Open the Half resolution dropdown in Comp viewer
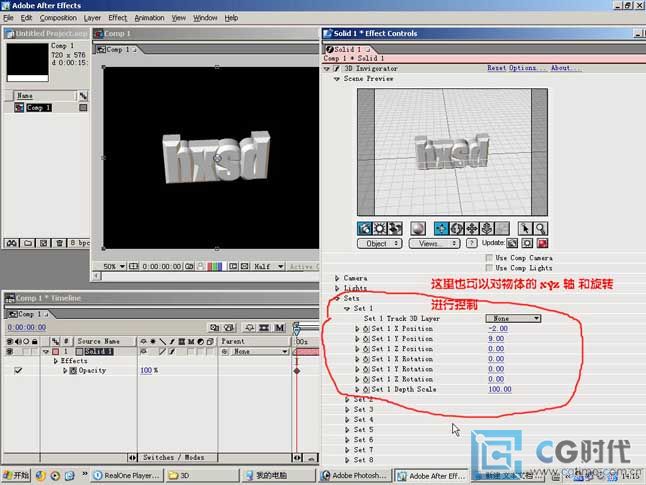Image resolution: width=646 pixels, height=485 pixels. point(268,266)
